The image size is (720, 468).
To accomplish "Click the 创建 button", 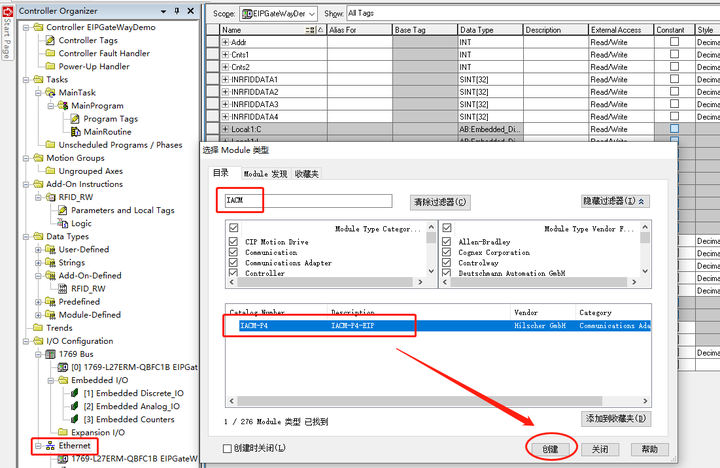I will click(x=551, y=449).
